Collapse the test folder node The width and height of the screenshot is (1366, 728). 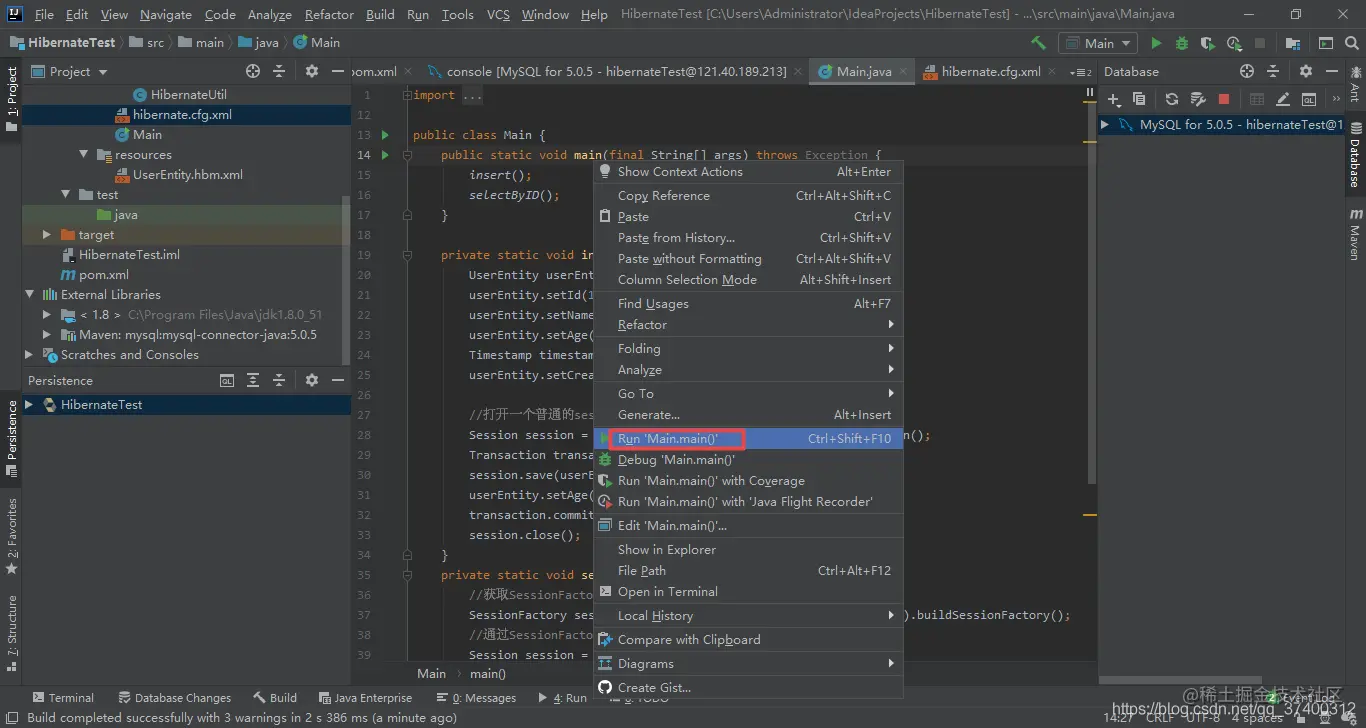pos(65,195)
